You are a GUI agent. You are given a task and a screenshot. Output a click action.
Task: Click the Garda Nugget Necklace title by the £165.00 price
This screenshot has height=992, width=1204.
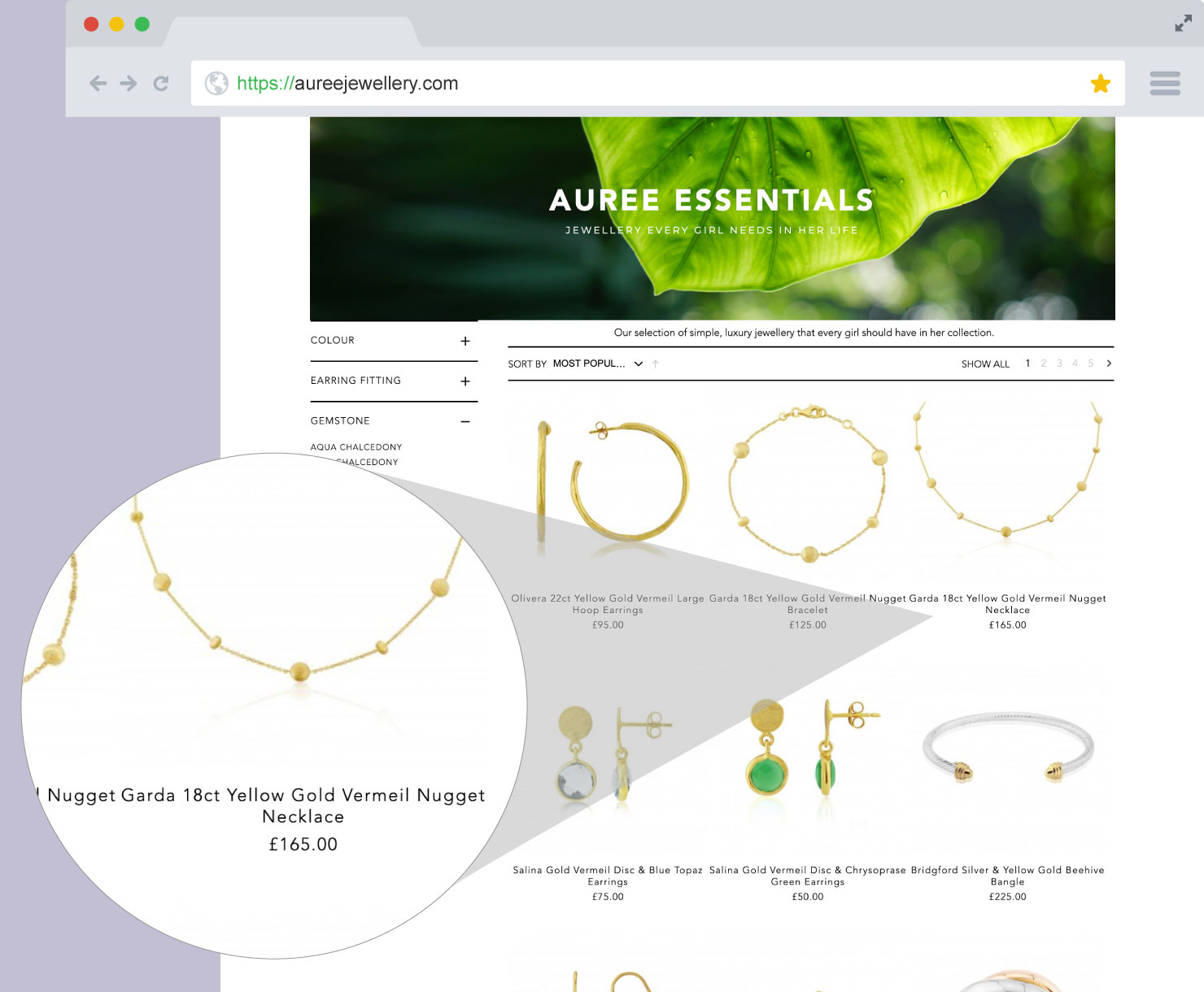[x=1008, y=604]
